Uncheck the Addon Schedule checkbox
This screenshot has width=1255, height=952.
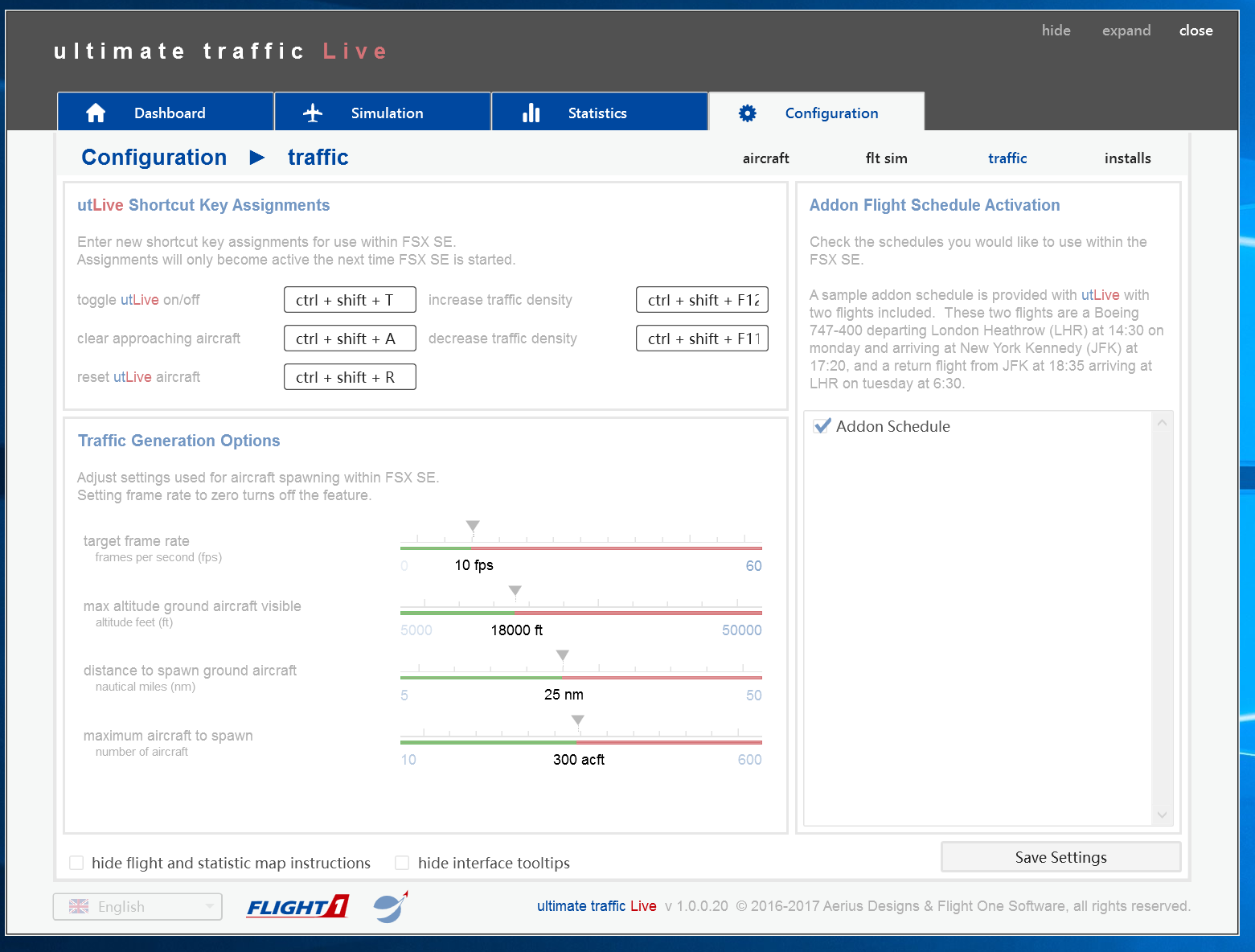point(822,426)
